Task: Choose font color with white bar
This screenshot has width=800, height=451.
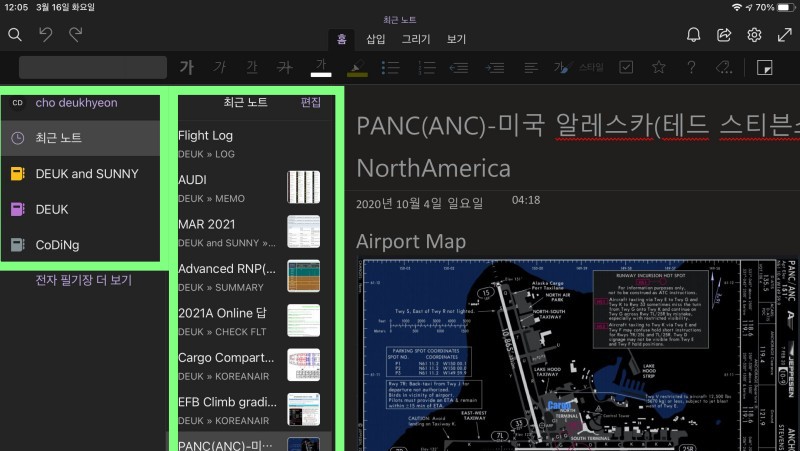Action: click(321, 67)
